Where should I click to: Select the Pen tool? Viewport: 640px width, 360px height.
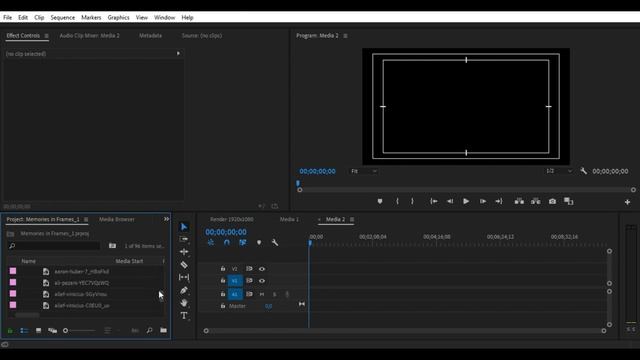[184, 290]
